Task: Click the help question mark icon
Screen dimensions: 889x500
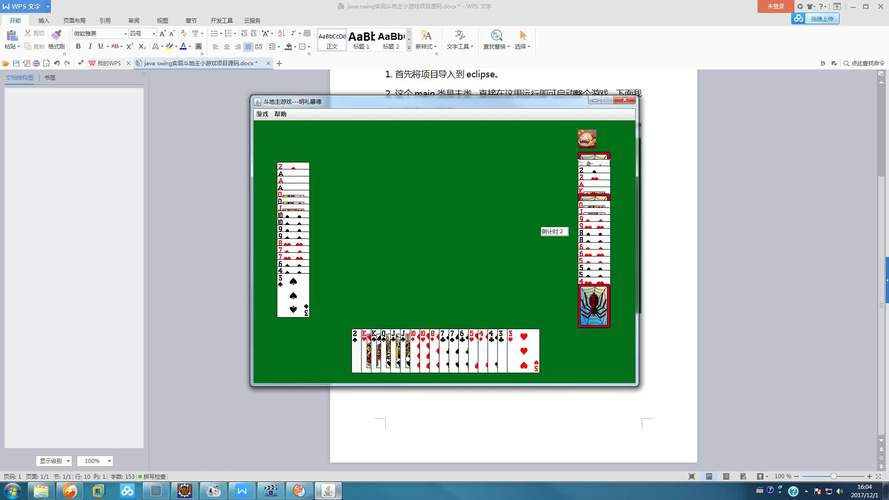Action: 820,6
